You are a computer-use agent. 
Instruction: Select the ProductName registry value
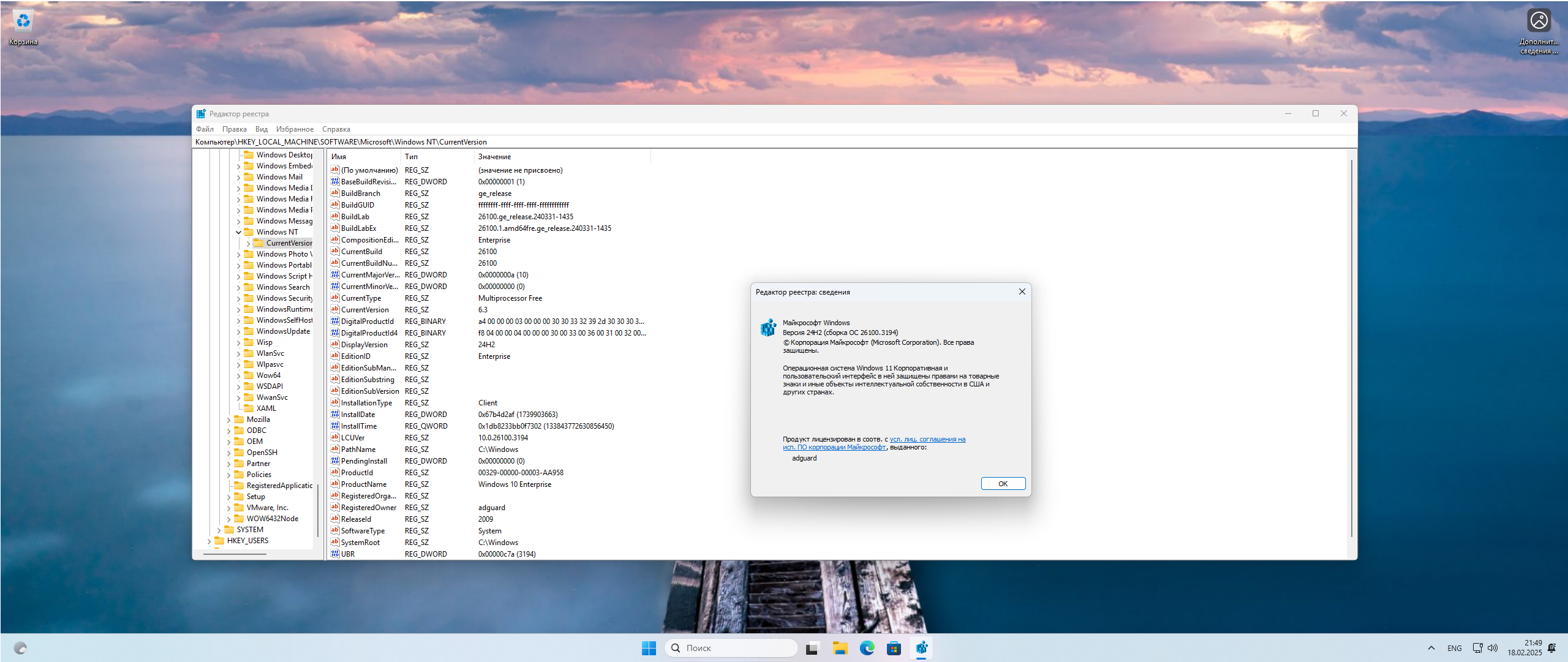(363, 484)
